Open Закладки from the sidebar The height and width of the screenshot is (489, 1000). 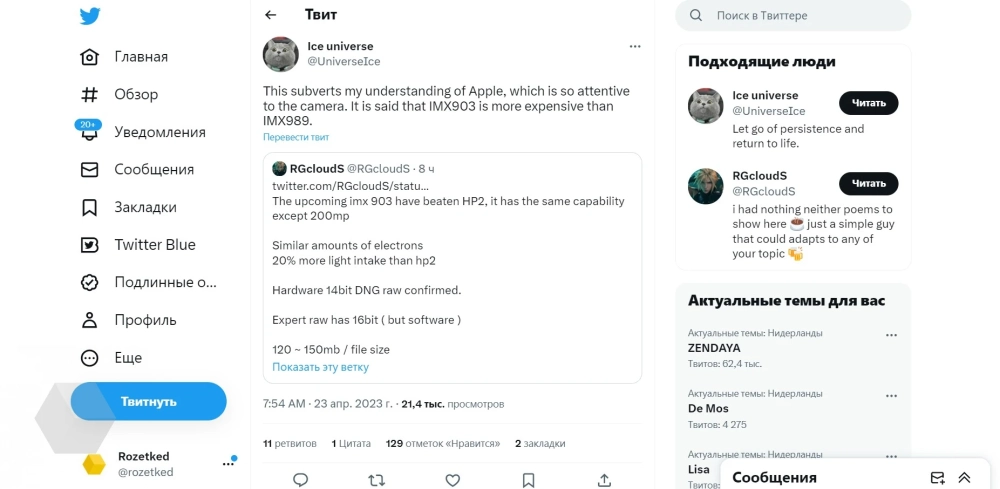145,207
